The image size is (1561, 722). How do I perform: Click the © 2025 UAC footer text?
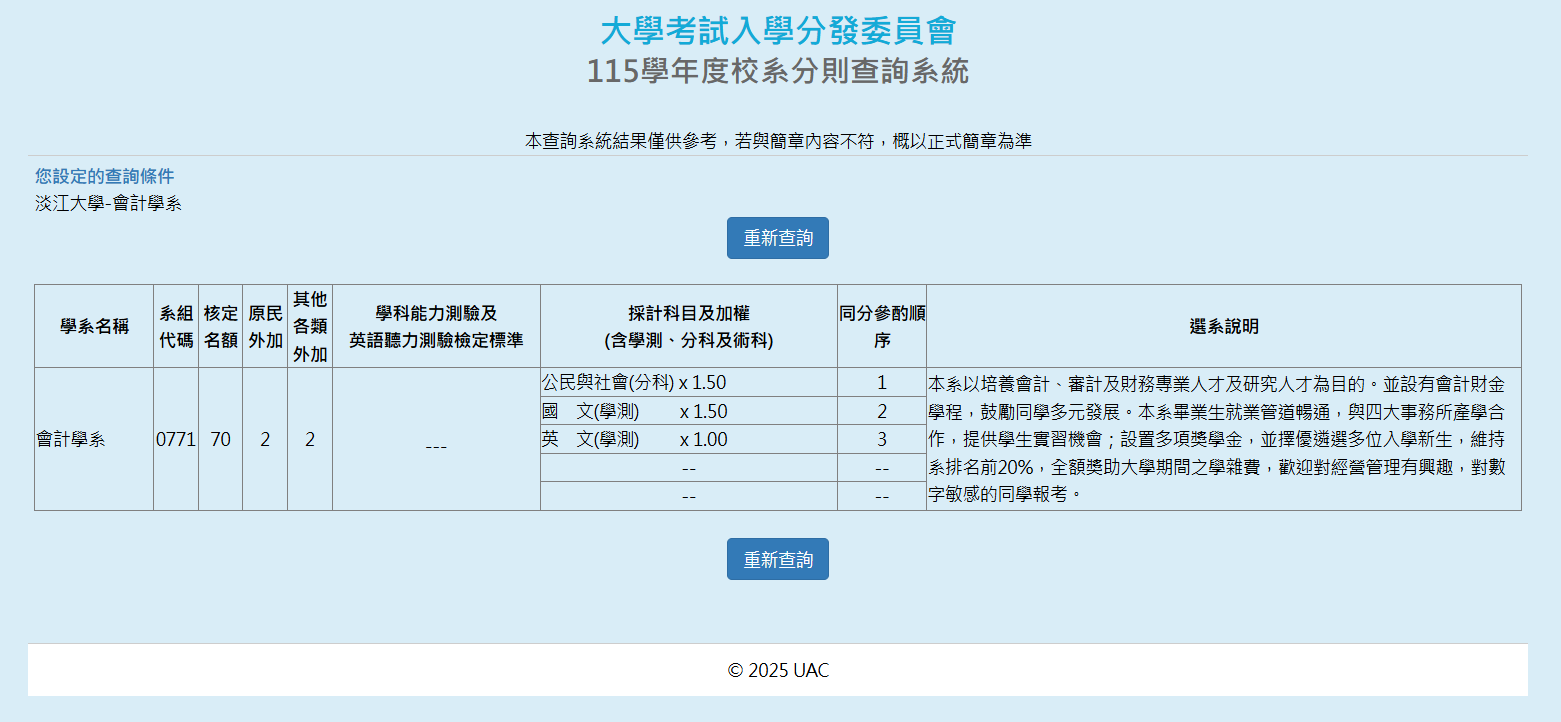[x=777, y=670]
